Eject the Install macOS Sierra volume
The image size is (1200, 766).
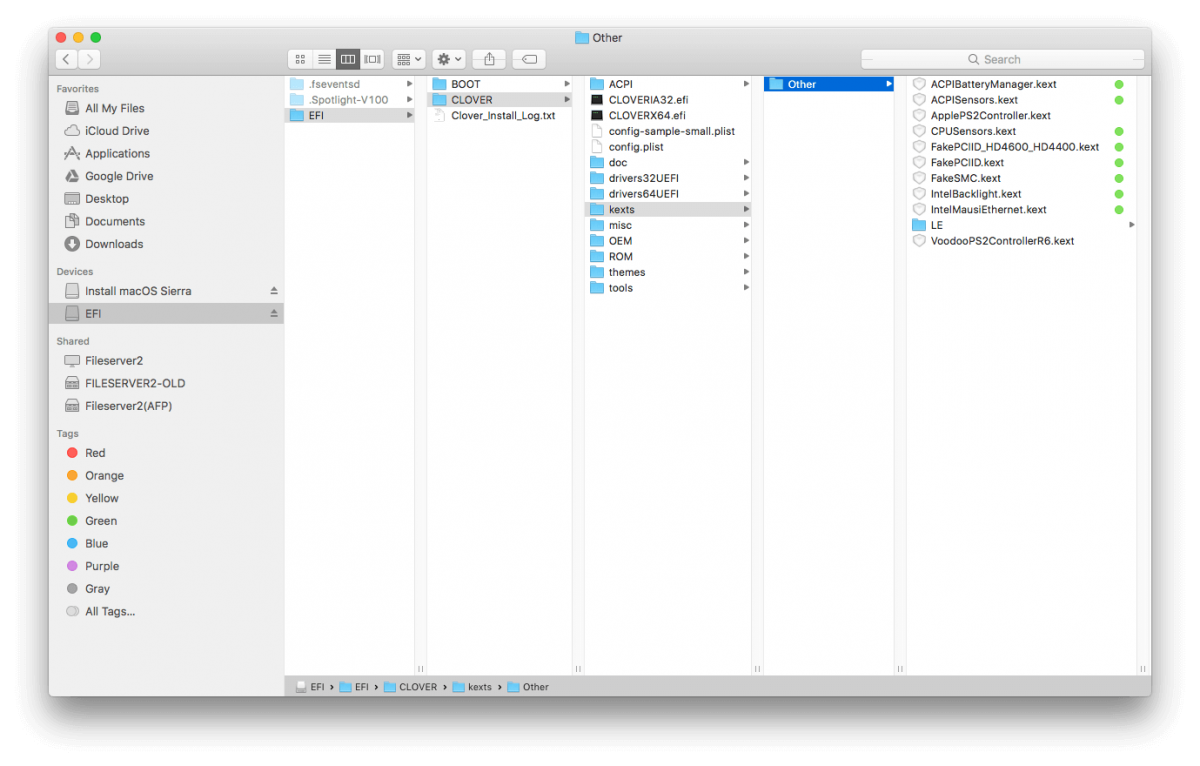(x=274, y=291)
